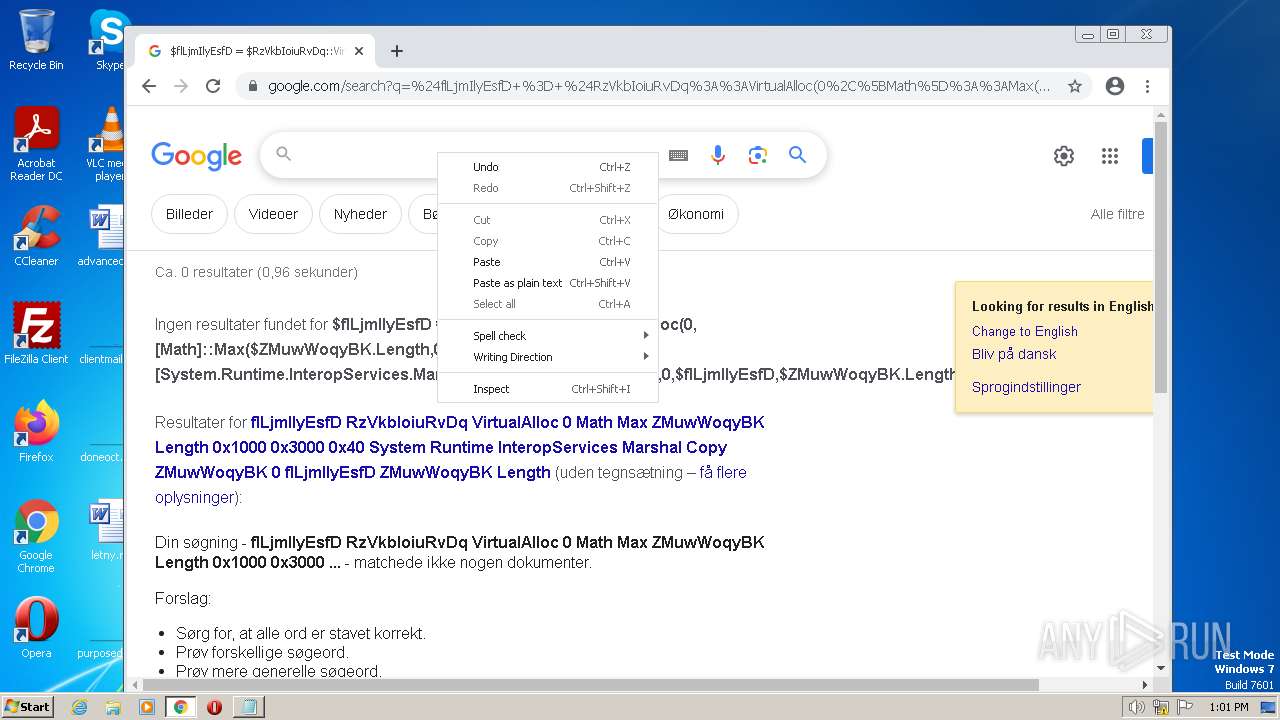Choose Undo from context menu
The width and height of the screenshot is (1280, 720).
coord(548,167)
